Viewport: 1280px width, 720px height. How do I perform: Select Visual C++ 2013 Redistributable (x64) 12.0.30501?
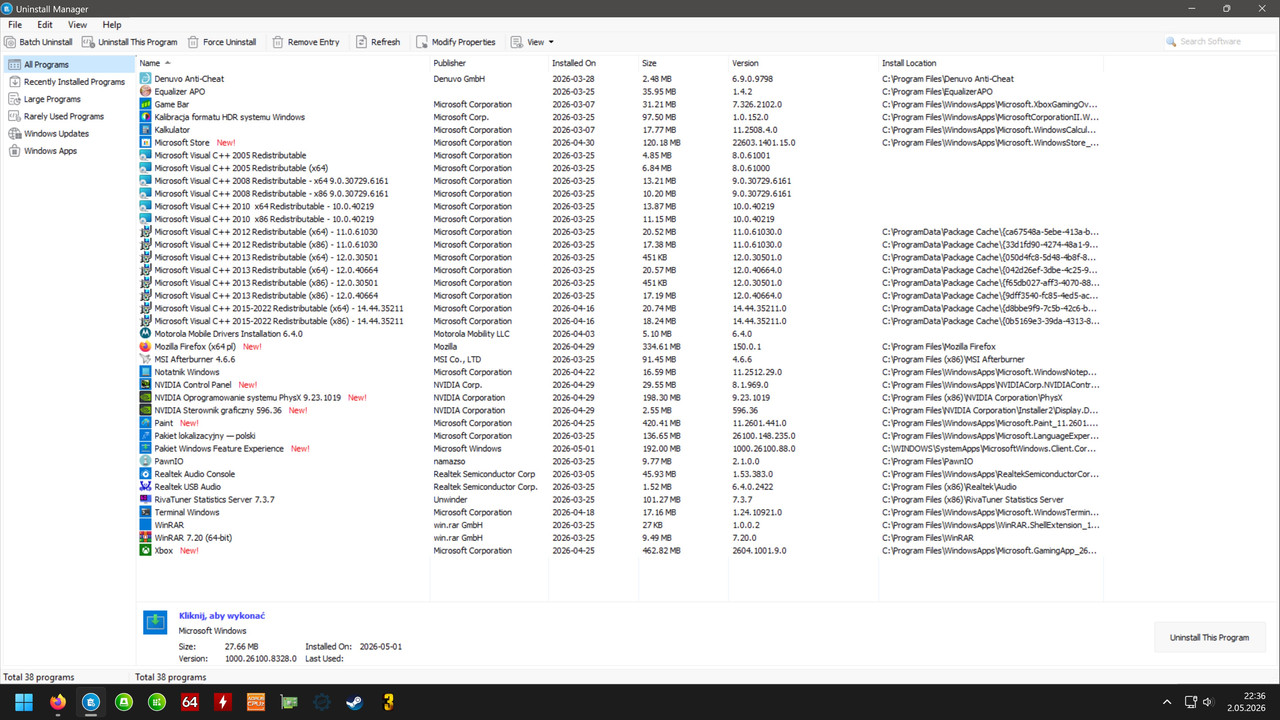pos(620,257)
